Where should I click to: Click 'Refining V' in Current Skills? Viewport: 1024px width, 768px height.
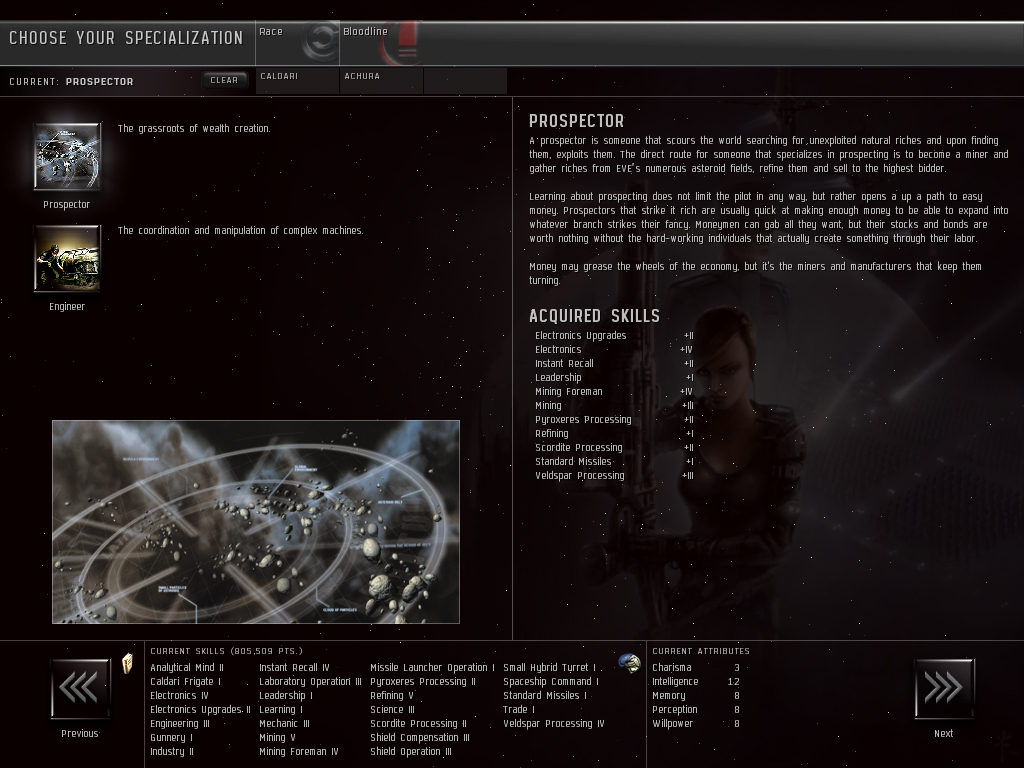click(392, 696)
